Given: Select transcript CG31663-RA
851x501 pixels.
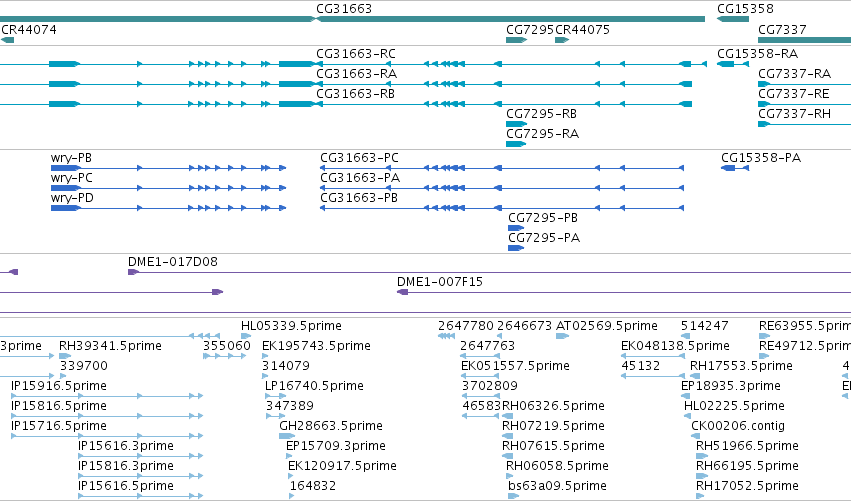Looking at the screenshot, I should pos(357,73).
